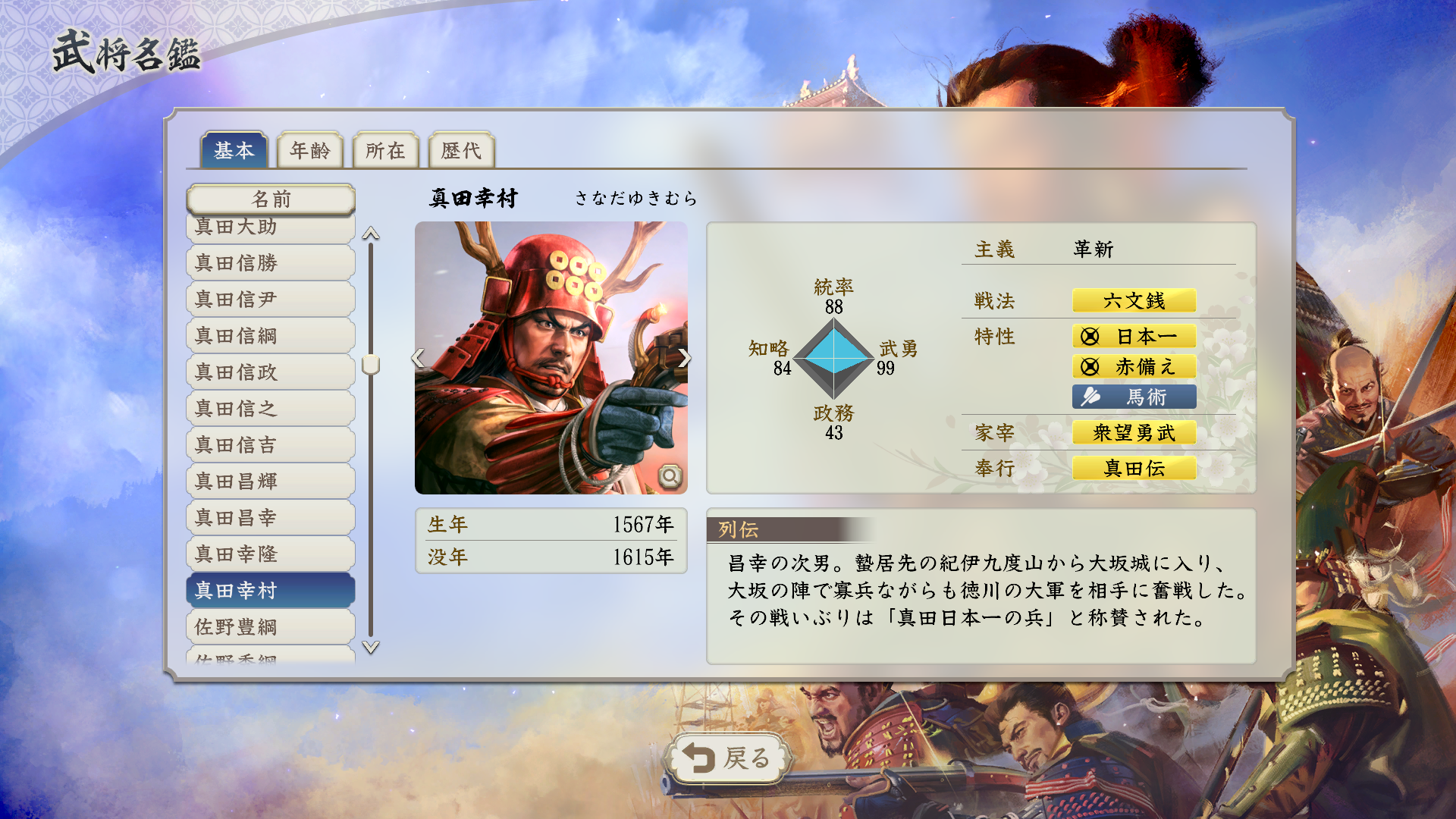Open the 歴代 tab
This screenshot has width=1456, height=819.
(x=462, y=150)
